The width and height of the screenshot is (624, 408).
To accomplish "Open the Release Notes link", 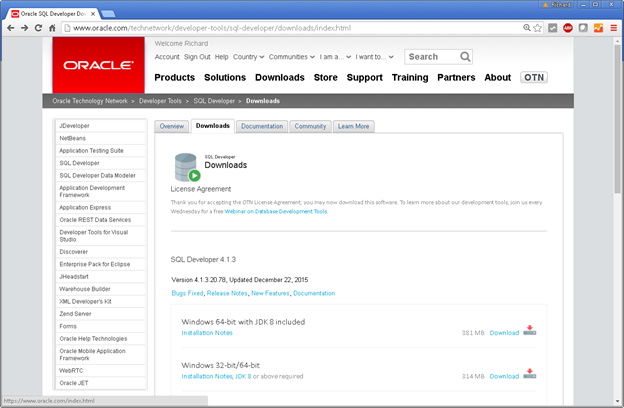I will (x=227, y=293).
